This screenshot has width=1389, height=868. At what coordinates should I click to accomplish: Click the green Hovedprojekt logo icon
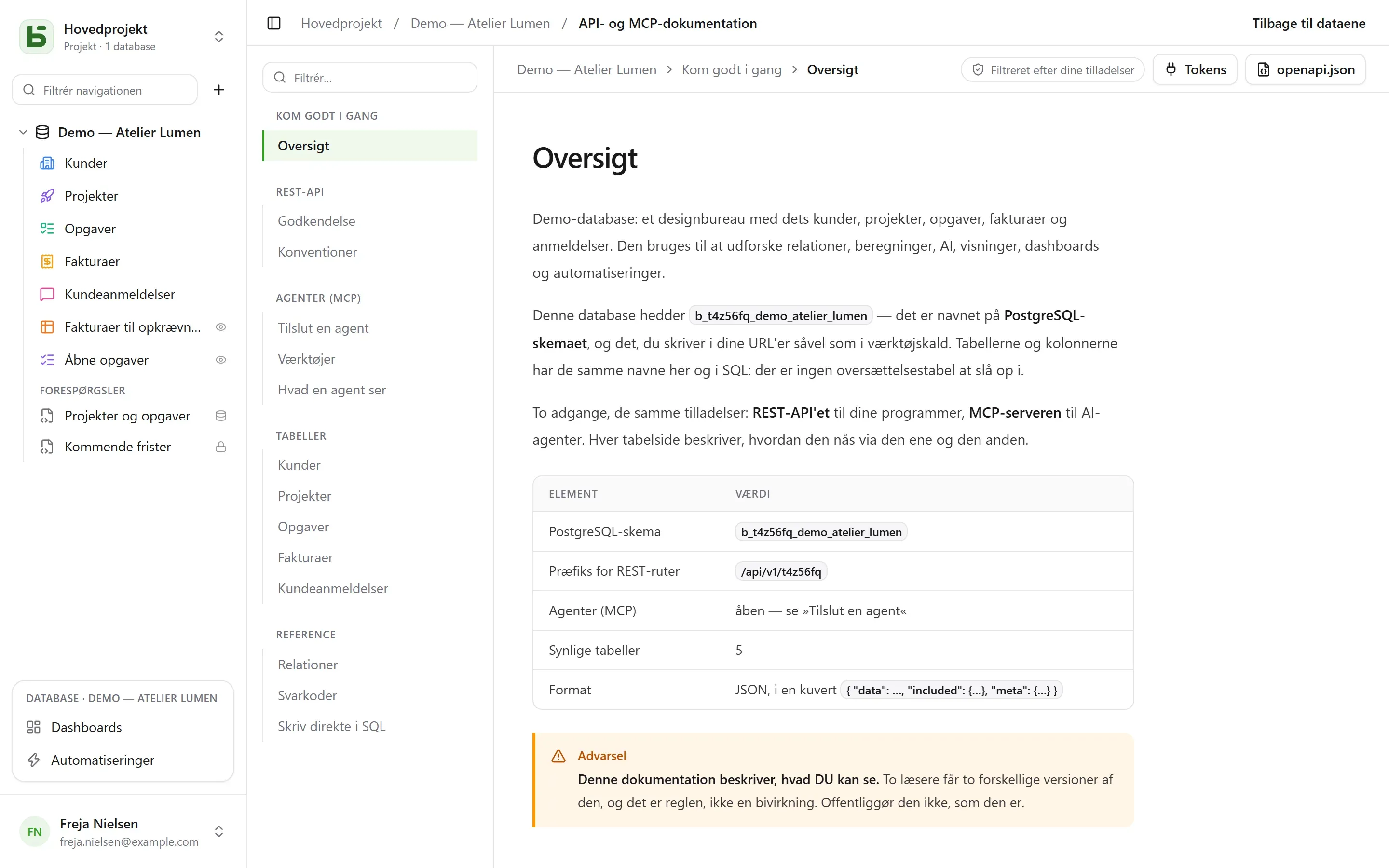click(37, 37)
